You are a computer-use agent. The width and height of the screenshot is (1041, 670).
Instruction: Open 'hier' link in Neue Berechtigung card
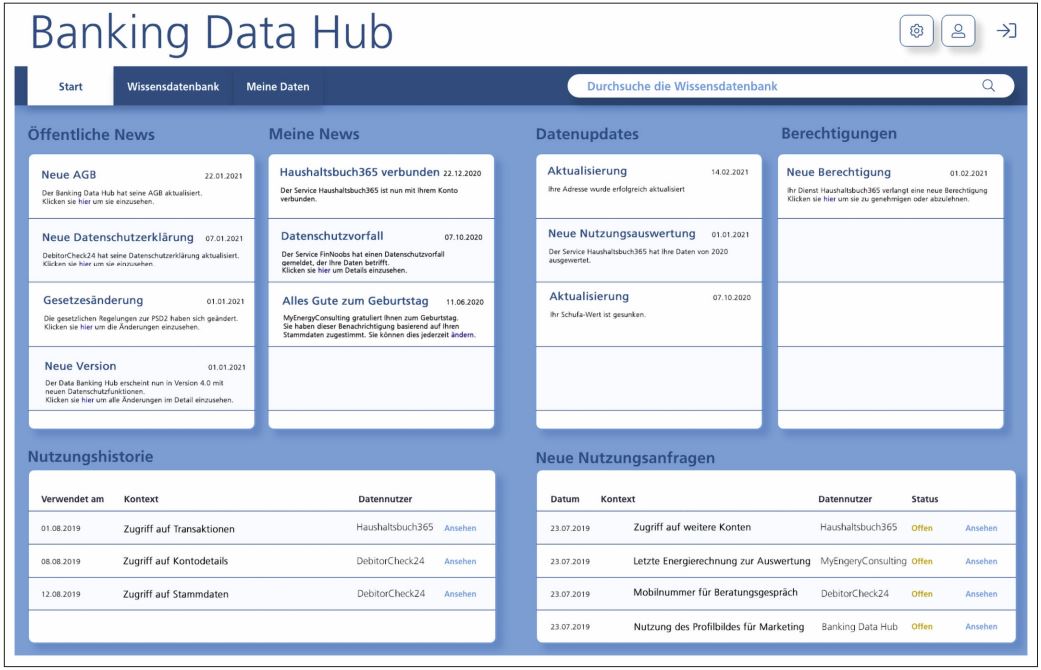point(830,199)
